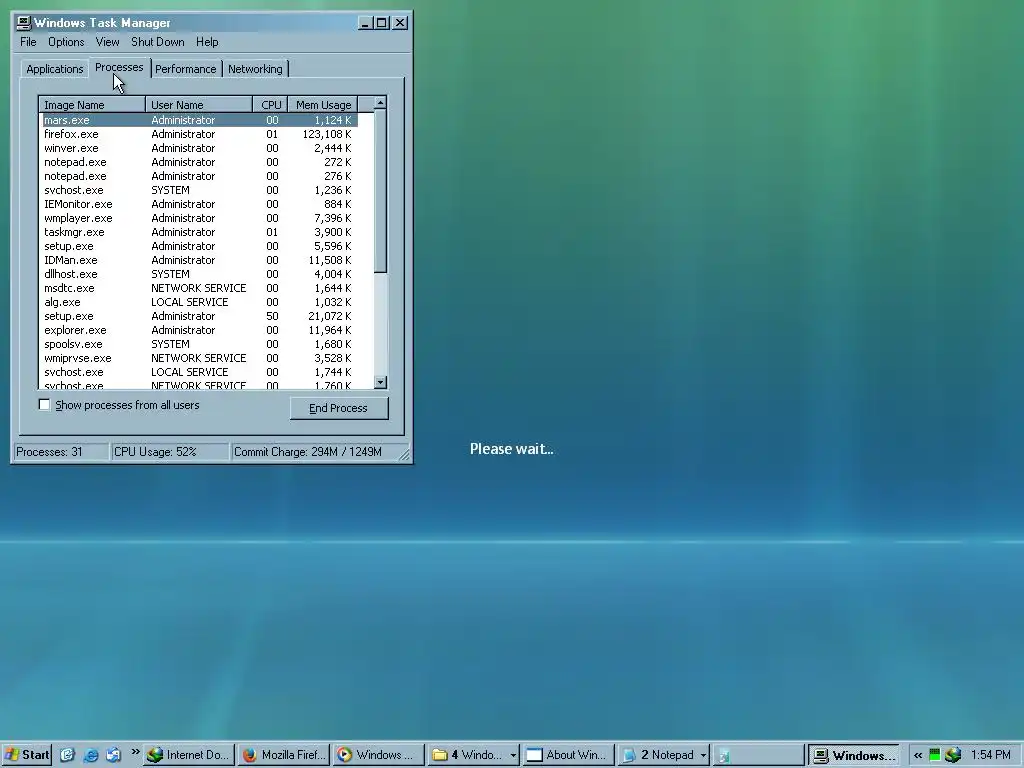The width and height of the screenshot is (1024, 768).
Task: Open the Start menu
Action: pyautogui.click(x=27, y=755)
